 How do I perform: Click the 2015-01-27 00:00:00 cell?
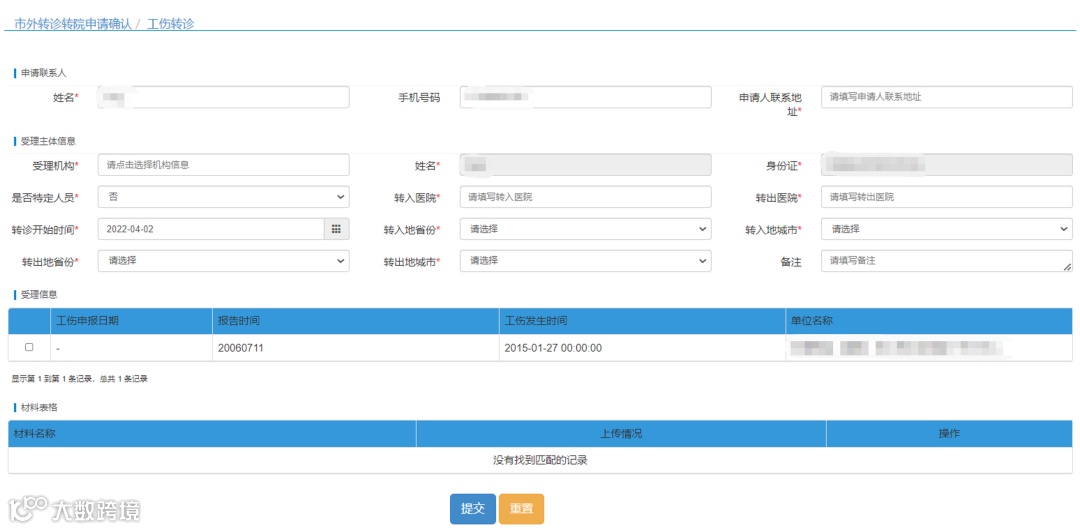642,348
